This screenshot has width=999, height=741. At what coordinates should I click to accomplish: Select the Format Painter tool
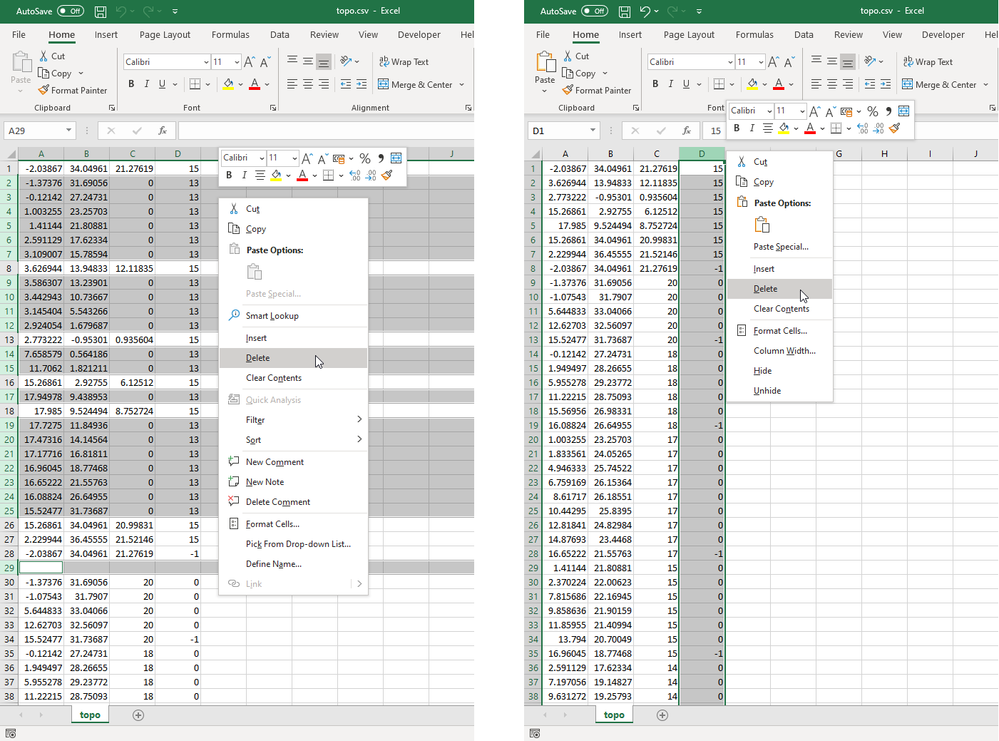pyautogui.click(x=73, y=90)
